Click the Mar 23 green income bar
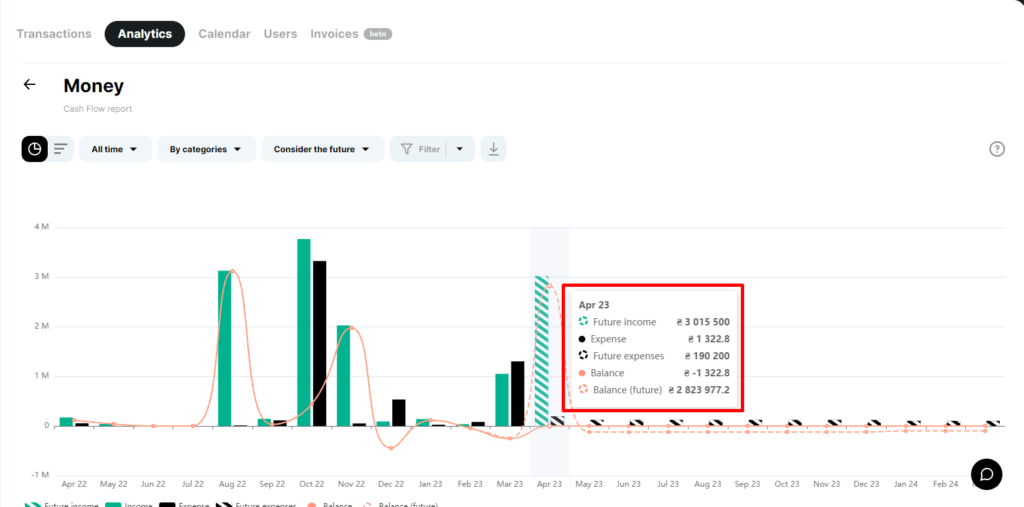This screenshot has height=507, width=1024. point(502,400)
